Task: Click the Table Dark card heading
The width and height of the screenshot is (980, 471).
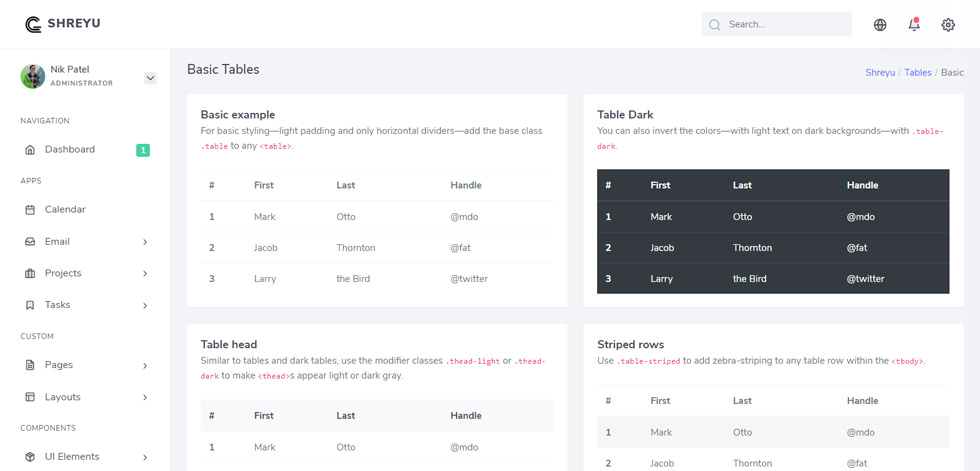Action: (x=625, y=114)
